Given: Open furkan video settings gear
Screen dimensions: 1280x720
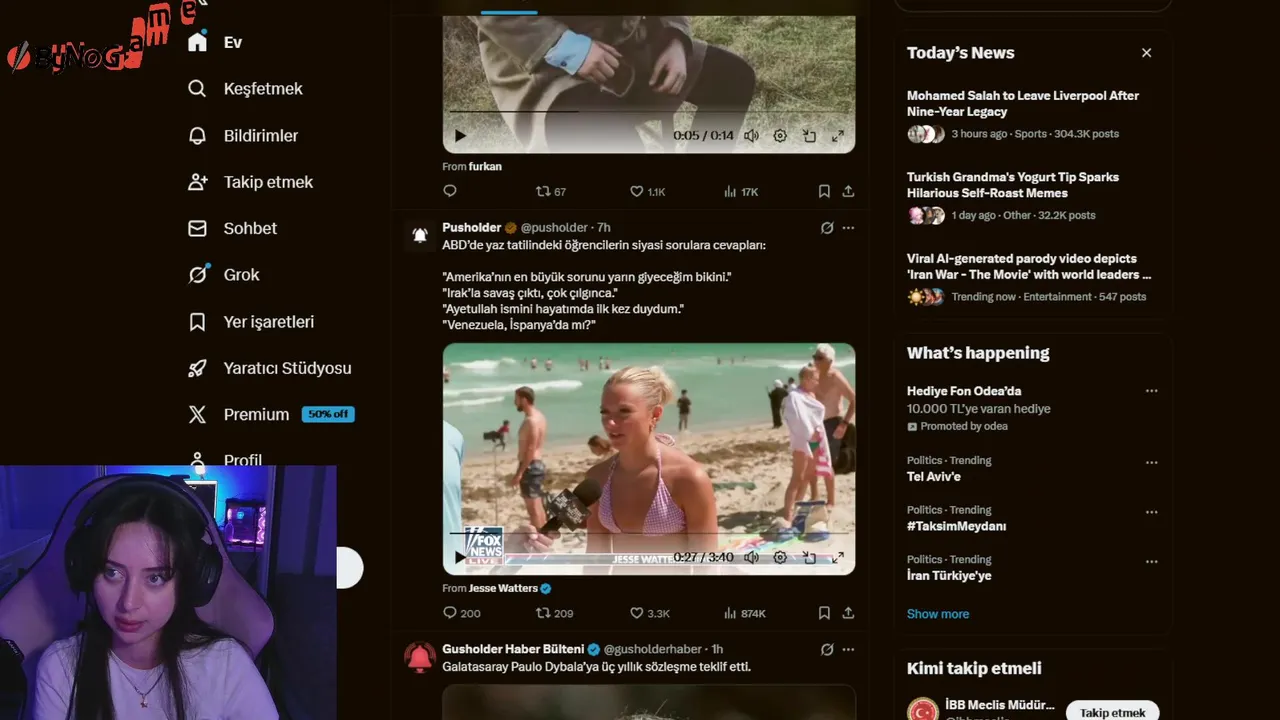Looking at the screenshot, I should coord(780,136).
